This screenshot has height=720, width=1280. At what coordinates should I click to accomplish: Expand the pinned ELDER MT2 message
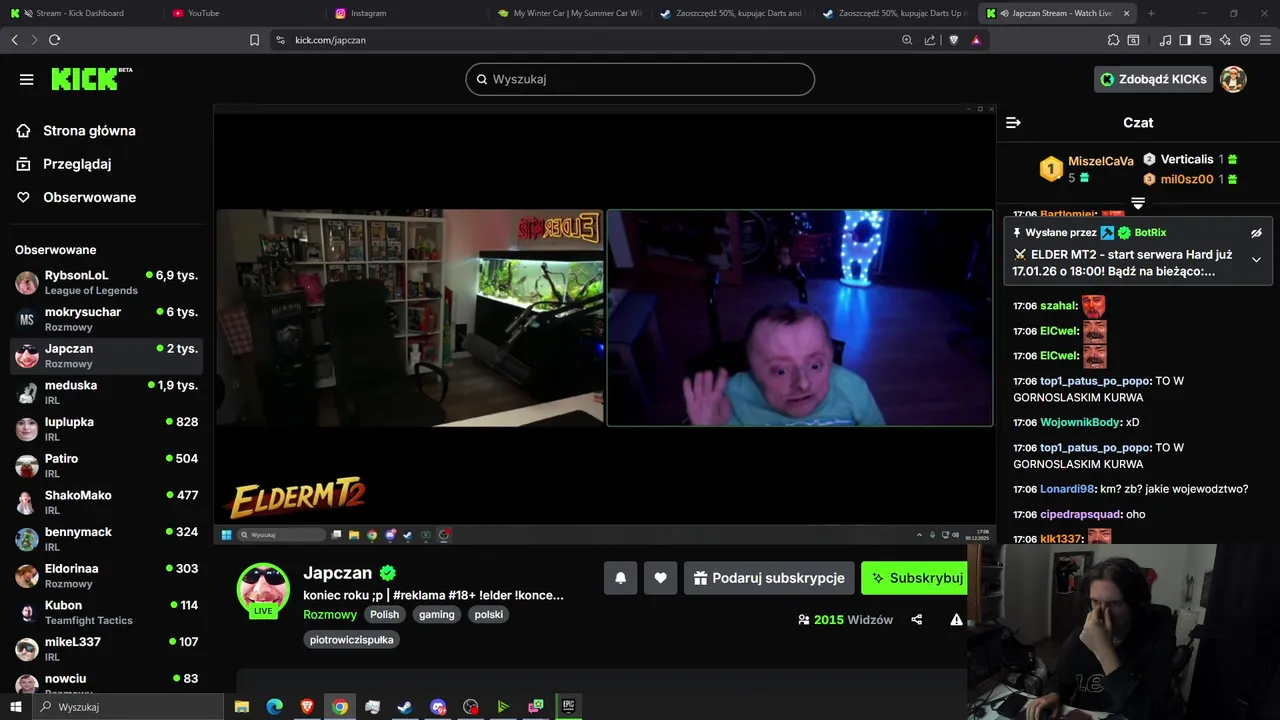[x=1256, y=259]
